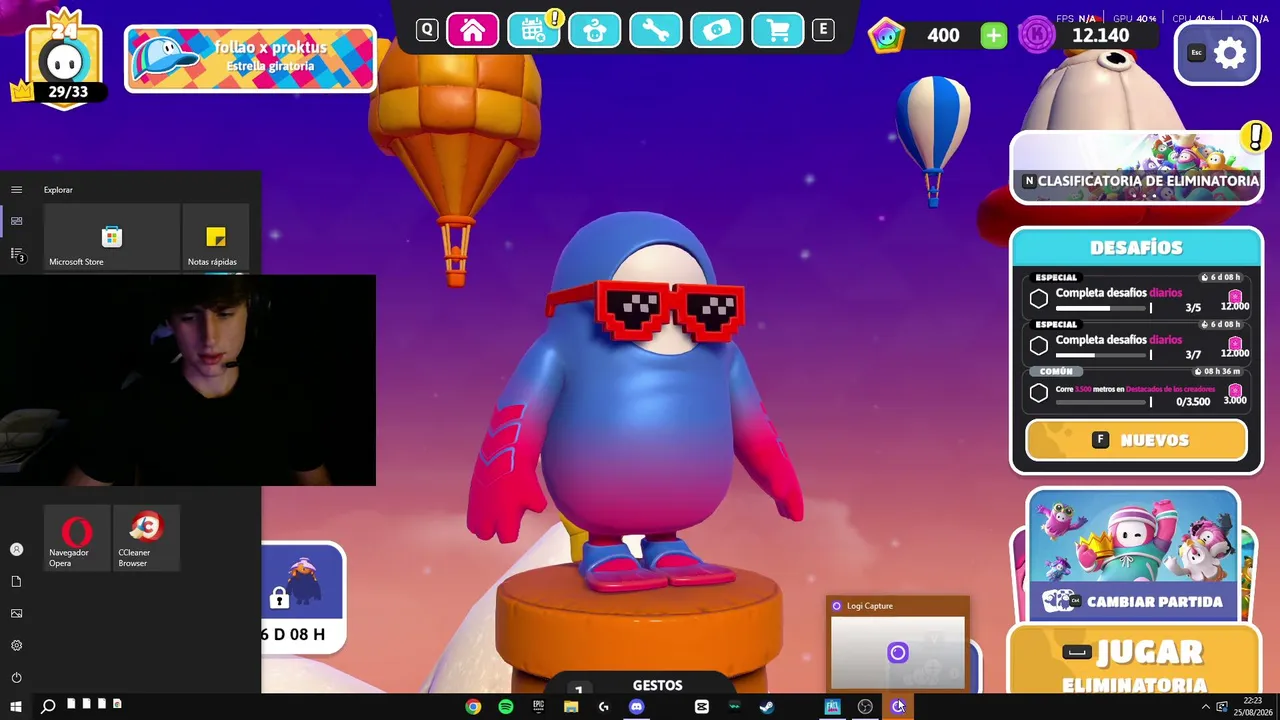Open the wrench creative tab
Viewport: 1280px width, 720px height.
click(x=655, y=30)
